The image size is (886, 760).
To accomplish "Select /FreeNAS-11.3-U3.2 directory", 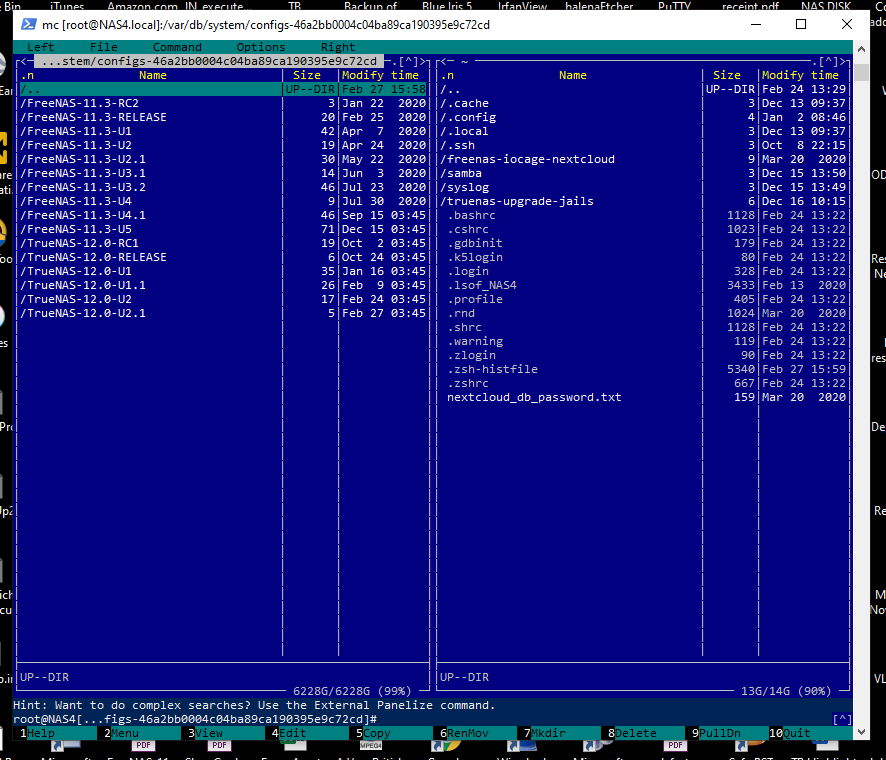I will point(223,187).
